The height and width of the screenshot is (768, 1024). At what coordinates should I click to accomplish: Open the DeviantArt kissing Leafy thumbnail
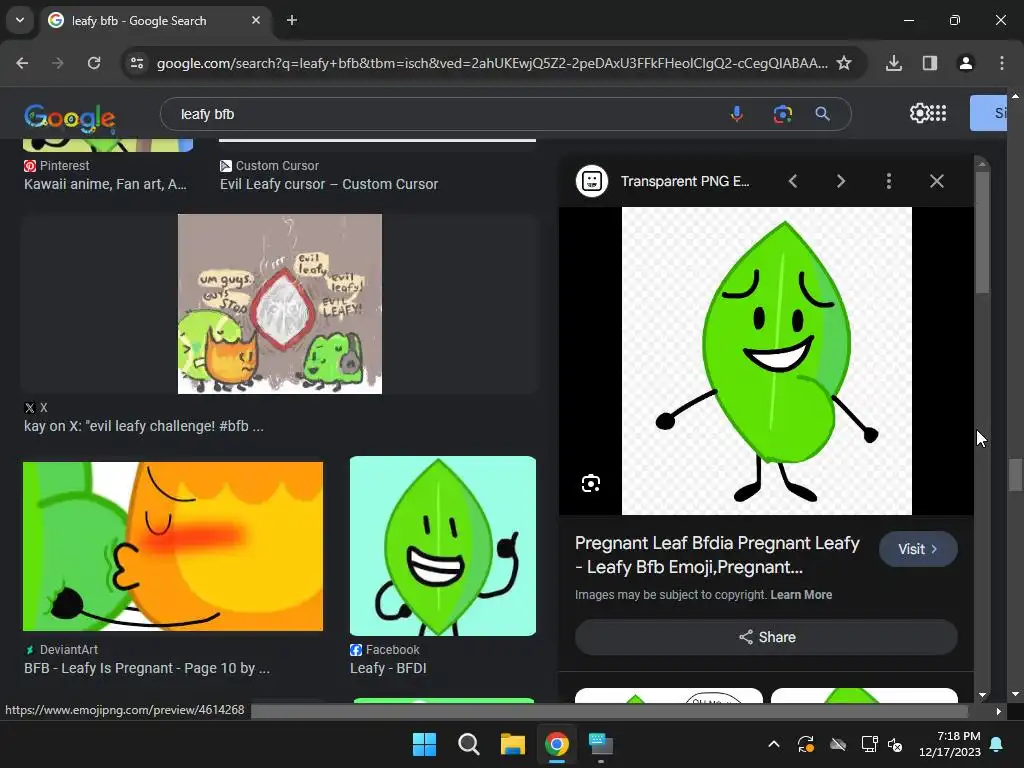[x=172, y=546]
